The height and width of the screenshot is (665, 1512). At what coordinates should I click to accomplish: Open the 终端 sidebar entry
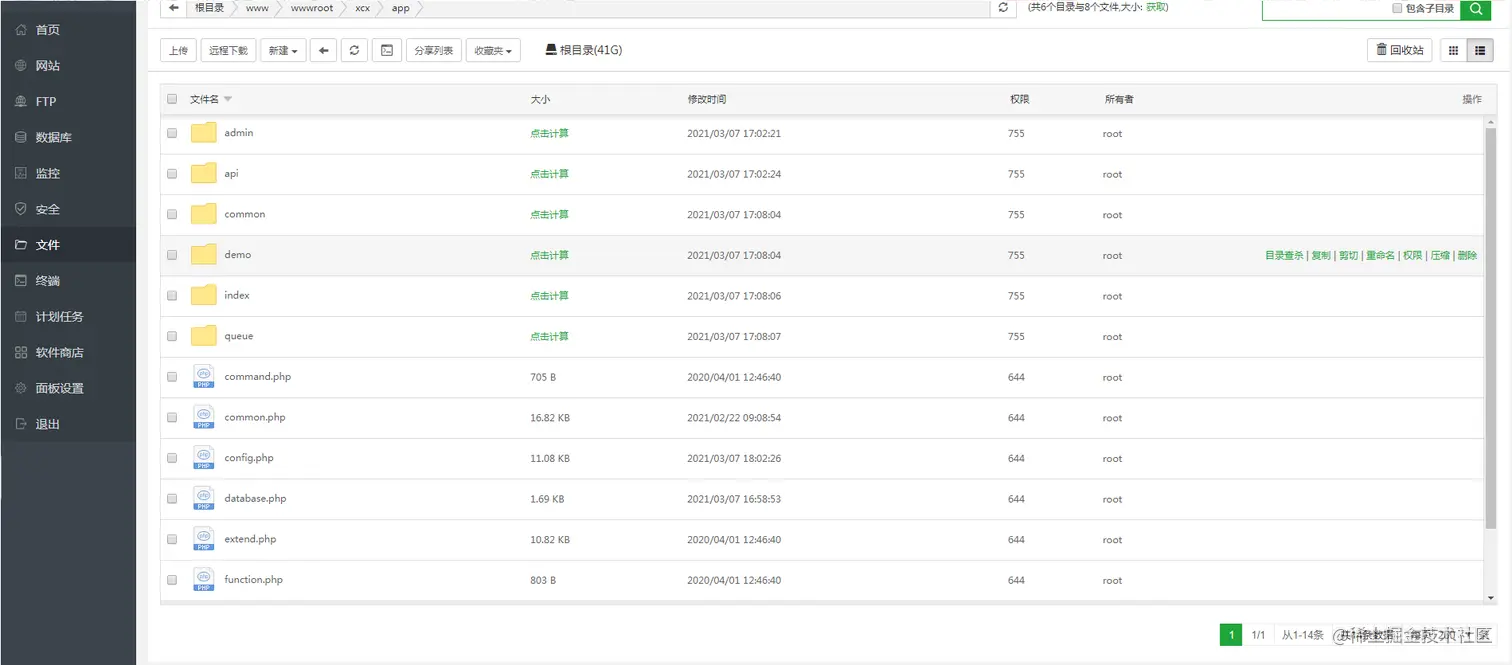(68, 281)
